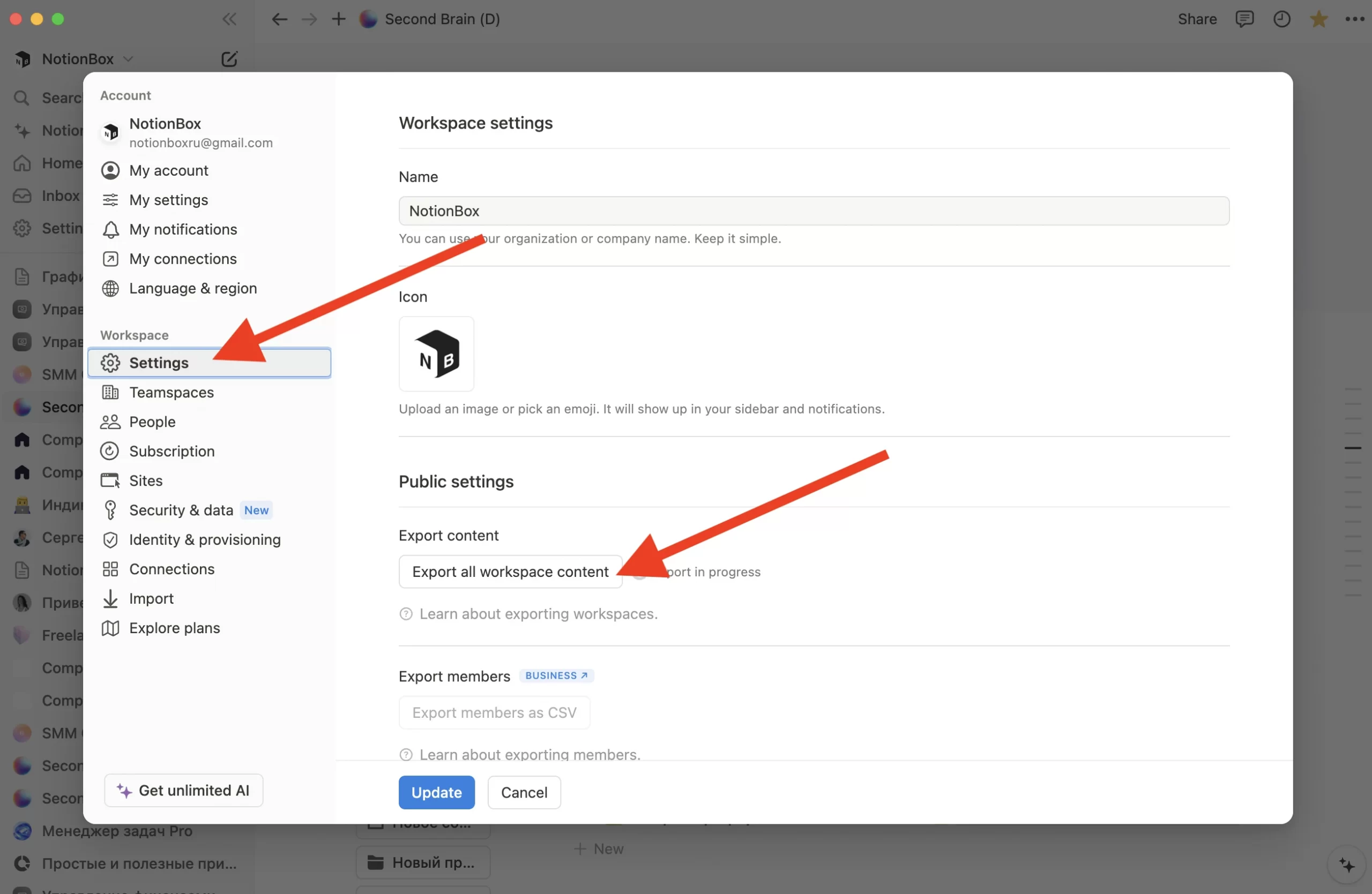Viewport: 1372px width, 894px height.
Task: Open comments panel icon in top bar
Action: pyautogui.click(x=1244, y=19)
